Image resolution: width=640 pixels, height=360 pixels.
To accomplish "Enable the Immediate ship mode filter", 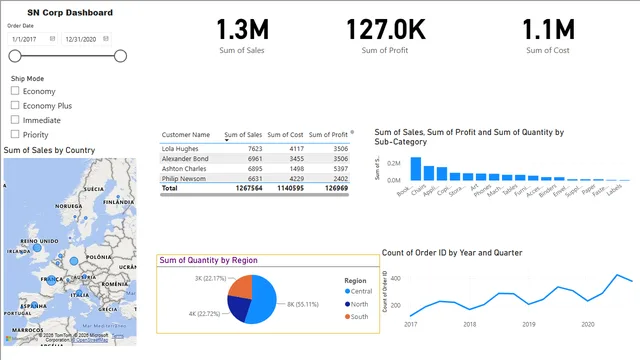I will [15, 120].
